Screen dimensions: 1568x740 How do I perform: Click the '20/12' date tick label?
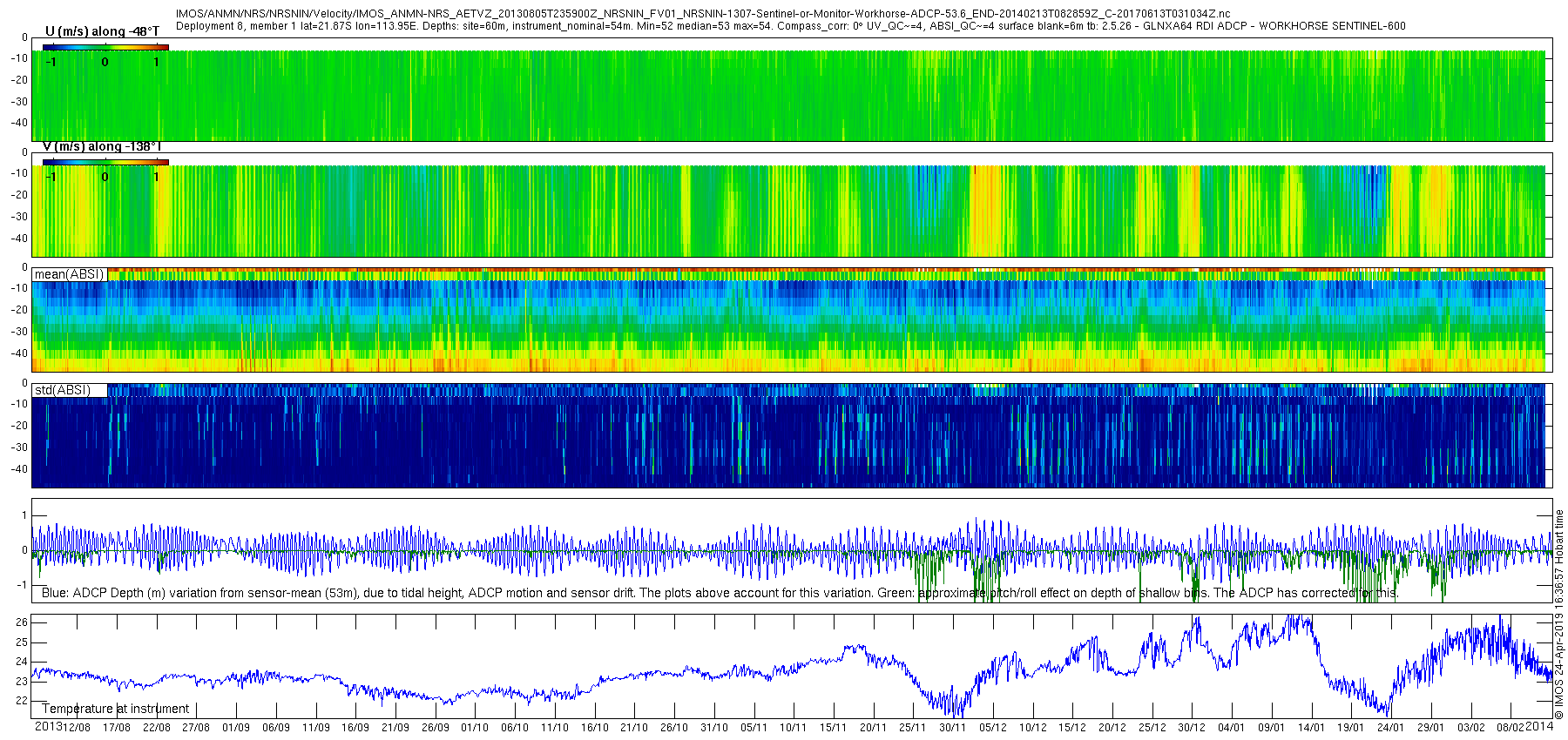pyautogui.click(x=1112, y=728)
